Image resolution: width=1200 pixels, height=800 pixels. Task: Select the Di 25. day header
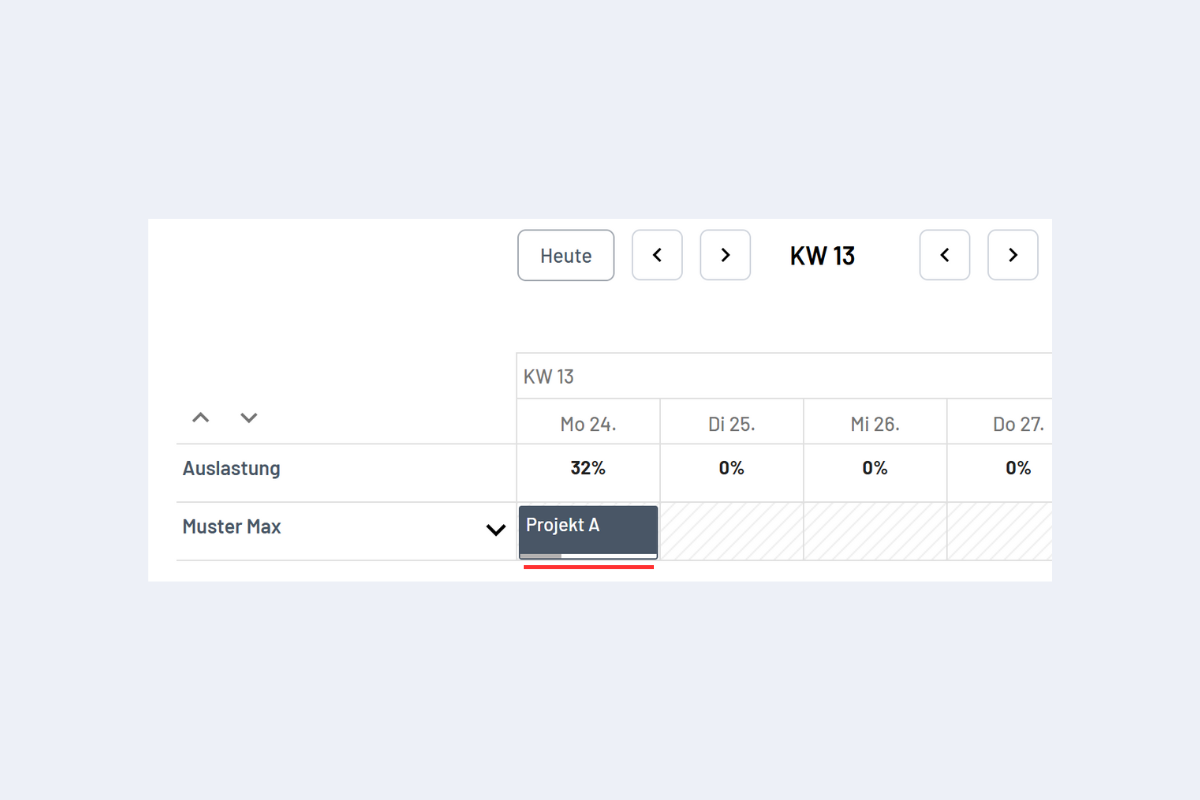(x=731, y=424)
